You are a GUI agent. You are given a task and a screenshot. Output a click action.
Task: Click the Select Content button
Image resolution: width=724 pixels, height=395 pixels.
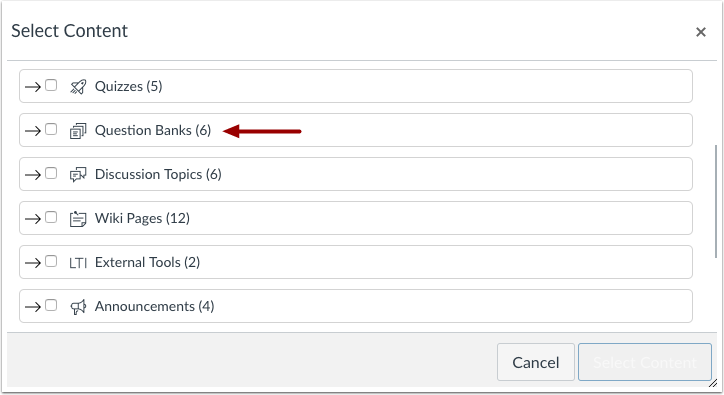click(x=645, y=362)
